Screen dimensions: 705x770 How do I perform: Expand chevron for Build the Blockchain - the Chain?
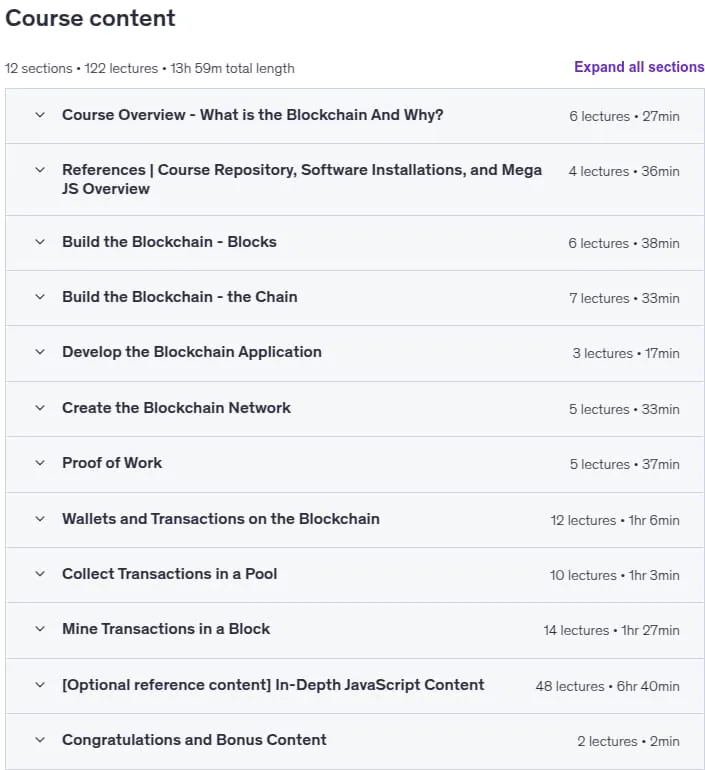click(40, 297)
